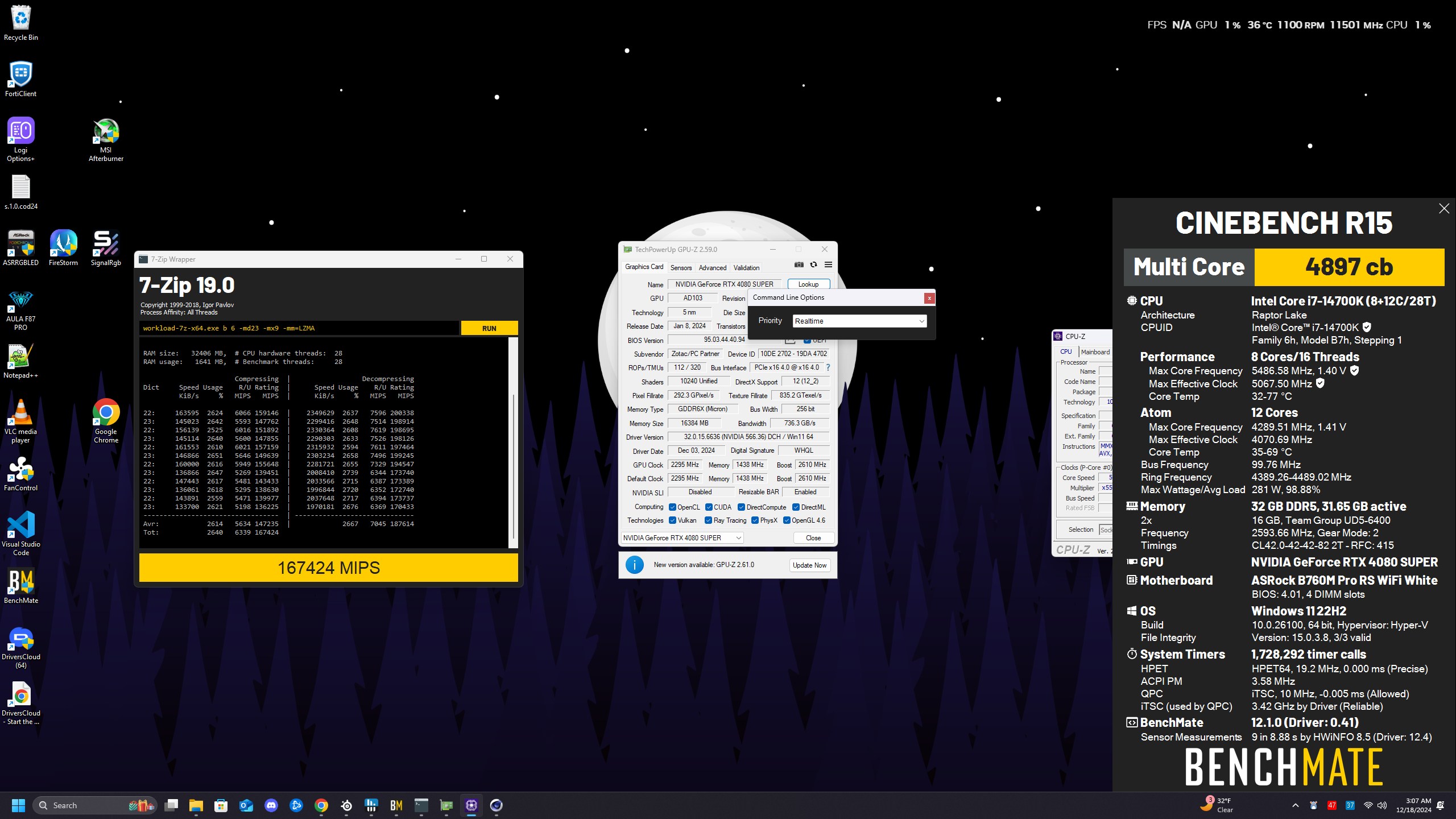Viewport: 1456px width, 819px height.
Task: Open the BenchMate BM taskbar icon
Action: 396,805
